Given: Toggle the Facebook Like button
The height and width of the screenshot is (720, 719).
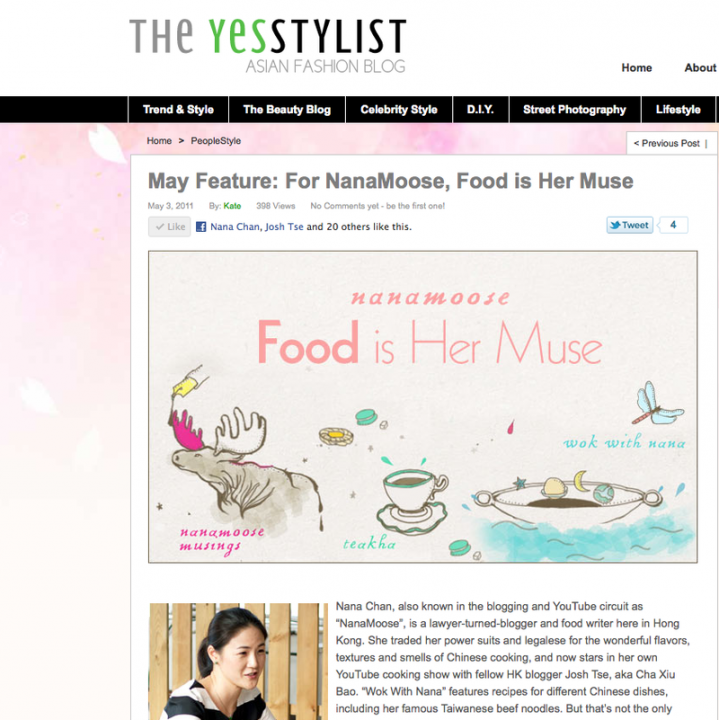Looking at the screenshot, I should [x=169, y=227].
